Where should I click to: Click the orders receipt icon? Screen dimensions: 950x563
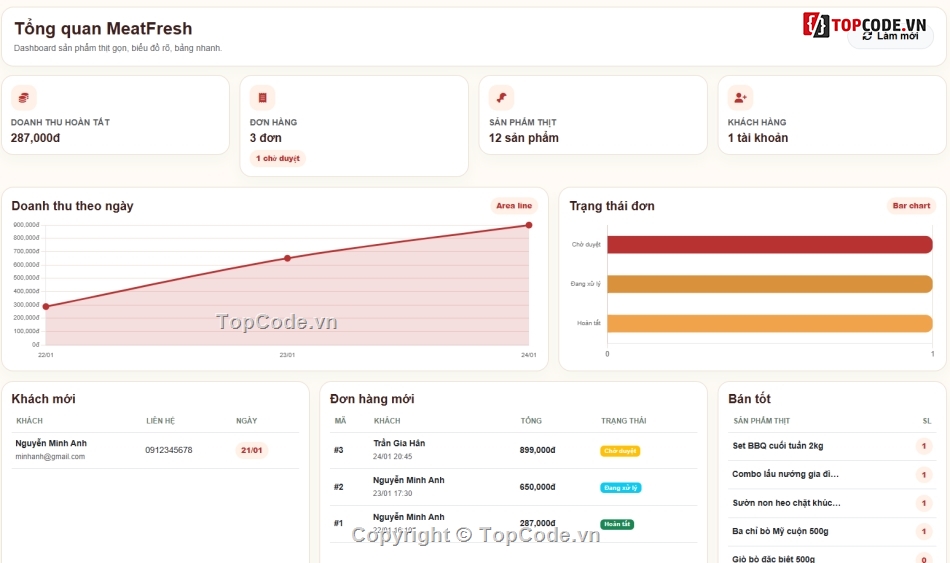(262, 98)
